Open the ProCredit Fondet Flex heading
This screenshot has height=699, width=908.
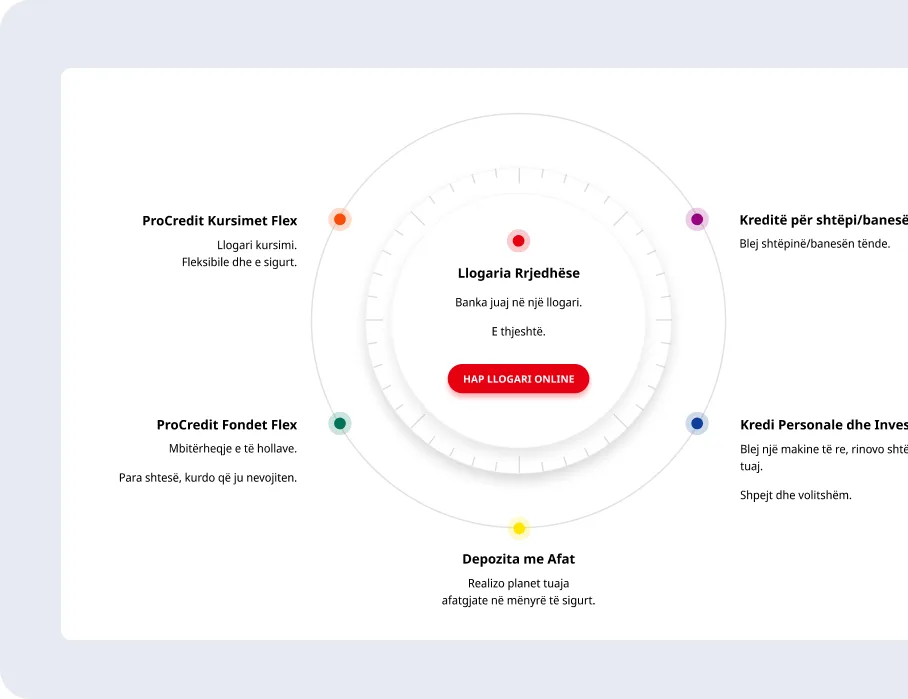[226, 424]
